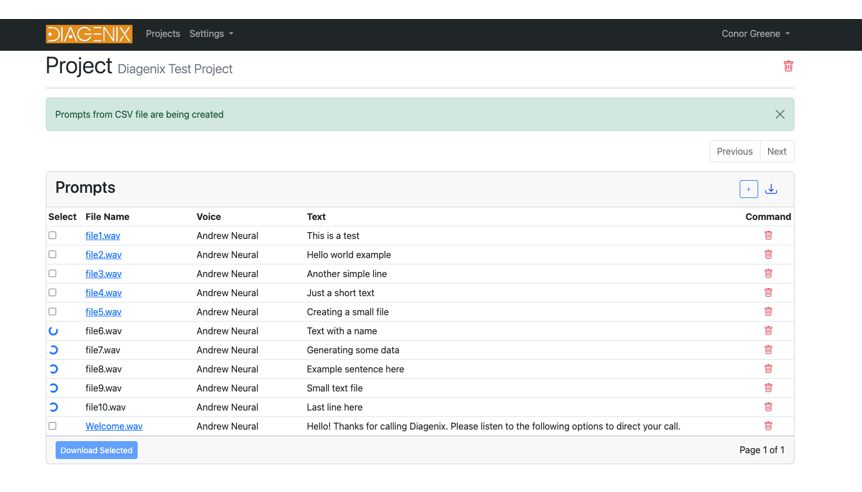Image resolution: width=862 pixels, height=492 pixels.
Task: Select the file1.wav checkbox
Action: [x=52, y=235]
